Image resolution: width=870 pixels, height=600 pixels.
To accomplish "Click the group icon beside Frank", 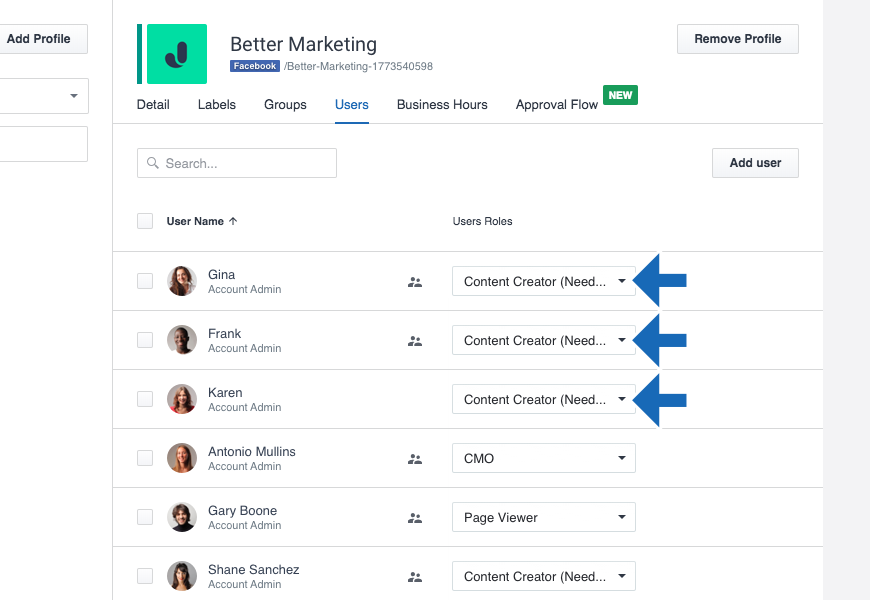I will [415, 341].
